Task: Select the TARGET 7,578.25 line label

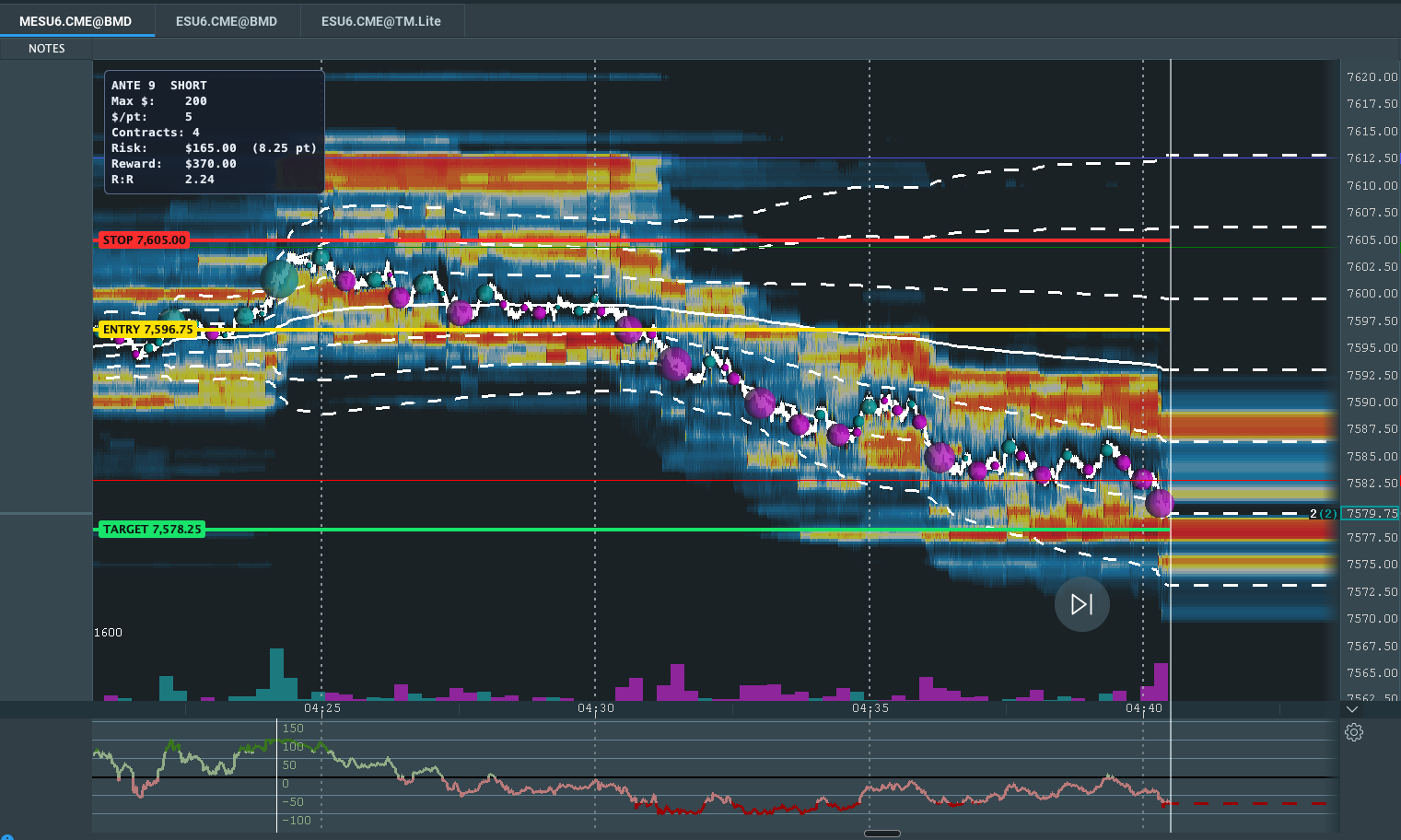Action: pos(152,530)
